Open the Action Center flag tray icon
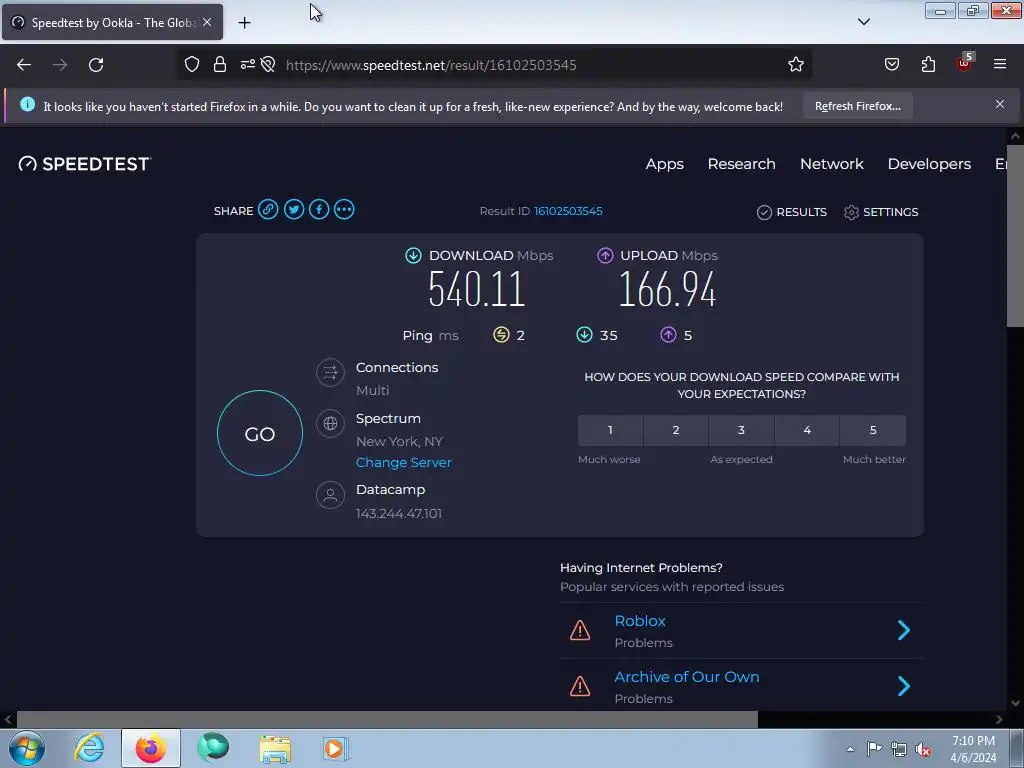Screen dimensions: 1024x768 (874, 749)
